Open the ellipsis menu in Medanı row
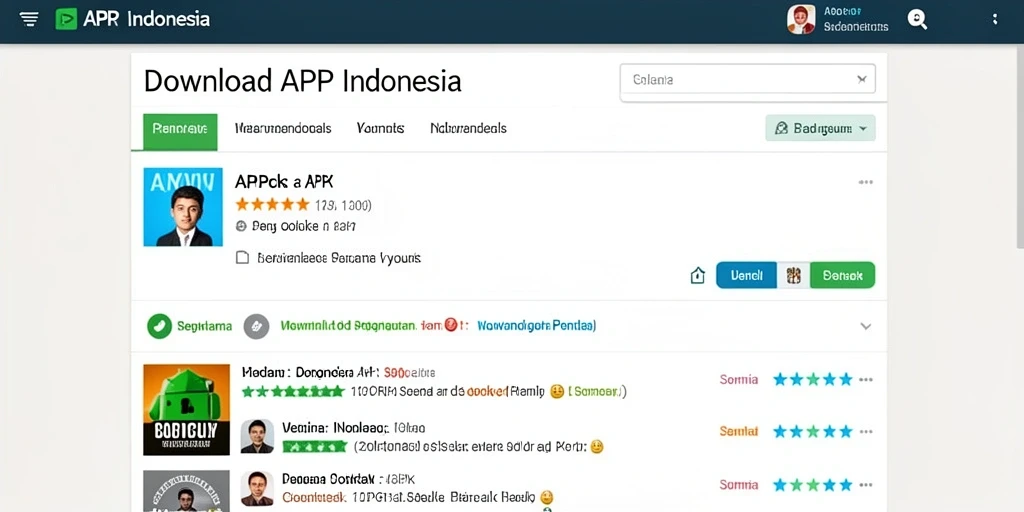Screen dimensions: 1024x512 866,379
